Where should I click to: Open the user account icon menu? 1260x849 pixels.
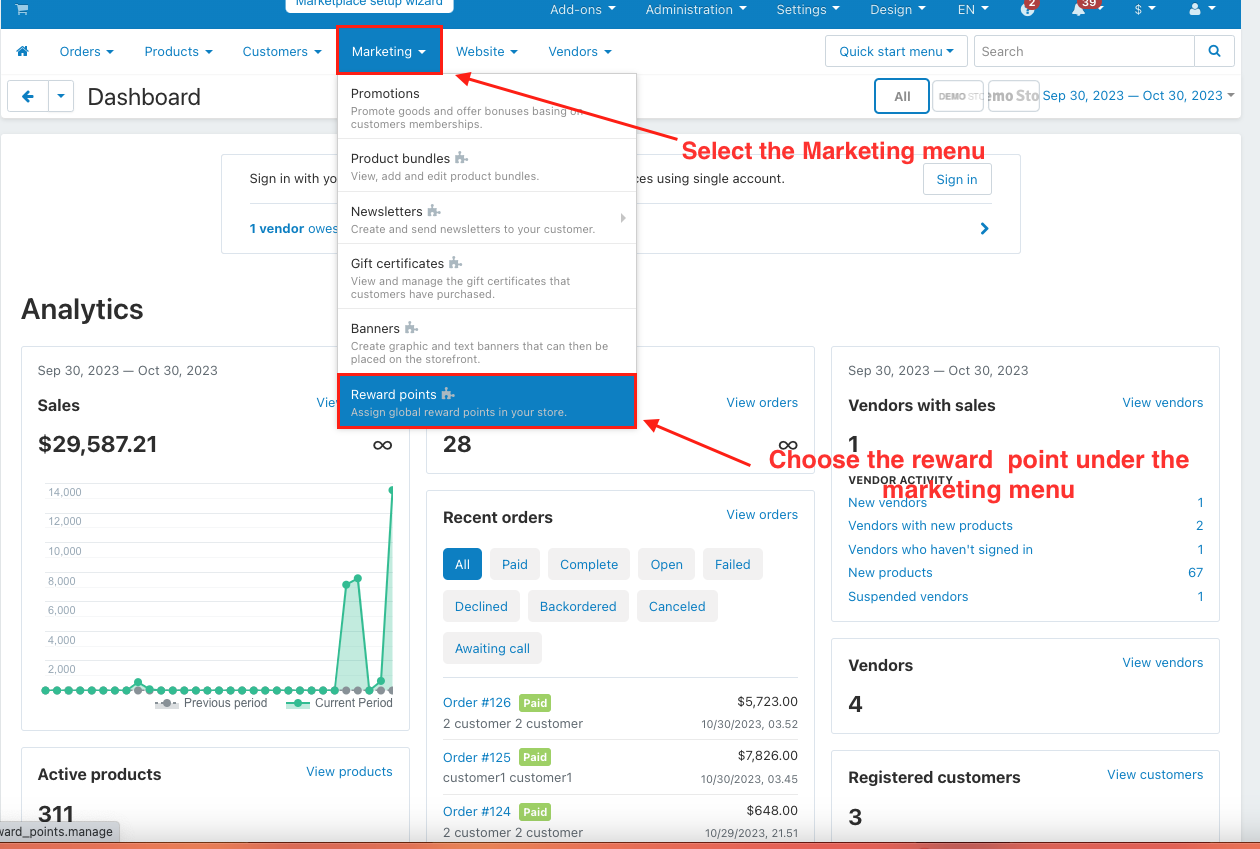1201,9
